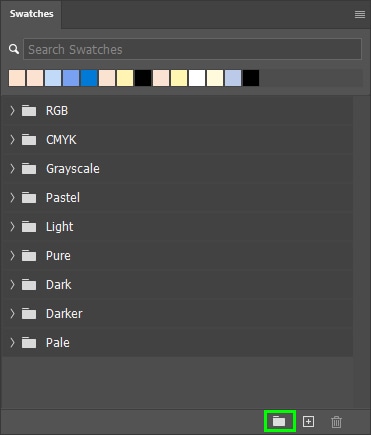This screenshot has height=435, width=371.
Task: Pick the first peach recent swatch
Action: point(17,78)
